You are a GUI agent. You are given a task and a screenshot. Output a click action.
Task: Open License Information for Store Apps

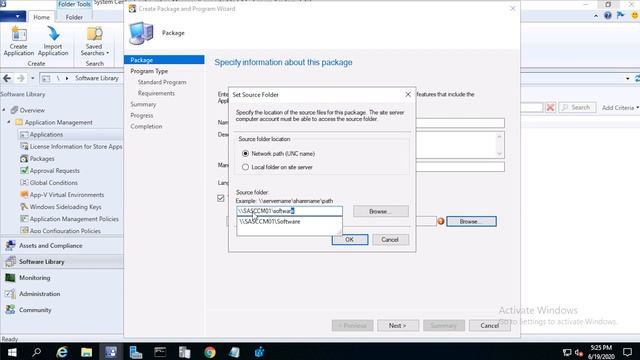click(x=76, y=147)
